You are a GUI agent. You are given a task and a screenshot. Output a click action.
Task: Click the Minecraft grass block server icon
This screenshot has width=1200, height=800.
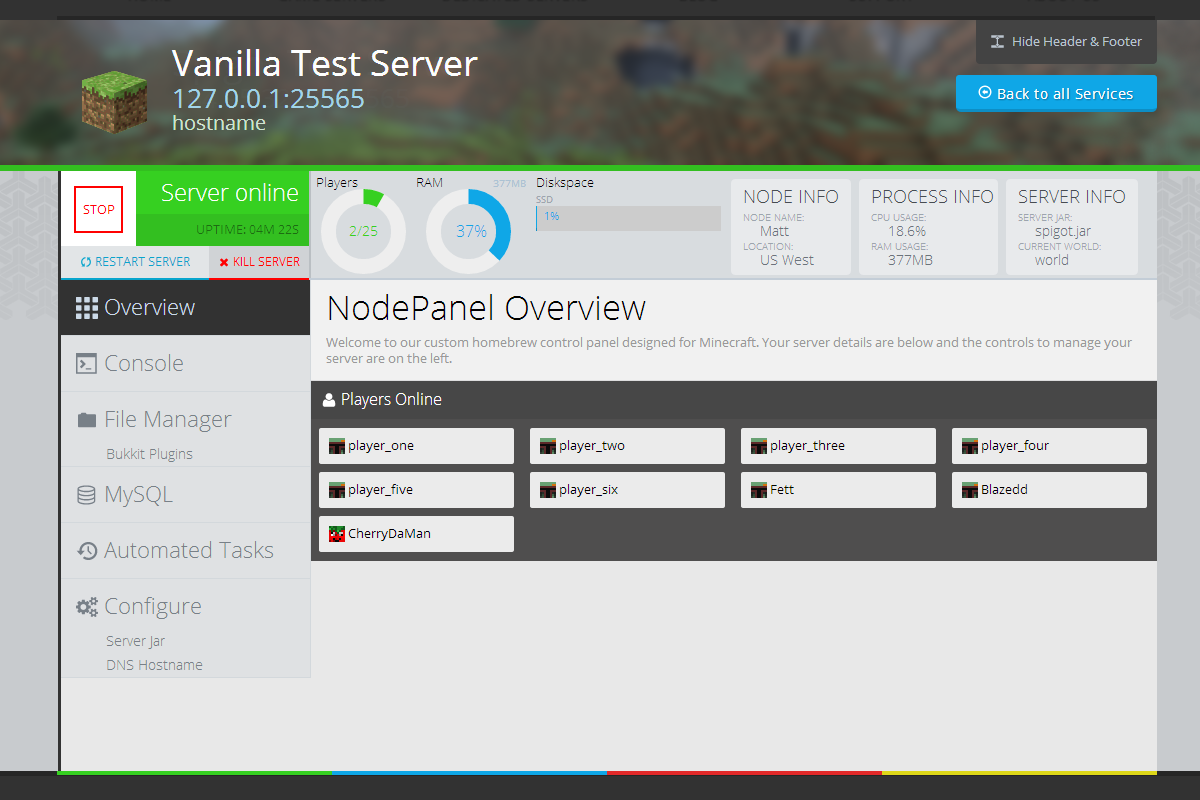click(x=114, y=104)
